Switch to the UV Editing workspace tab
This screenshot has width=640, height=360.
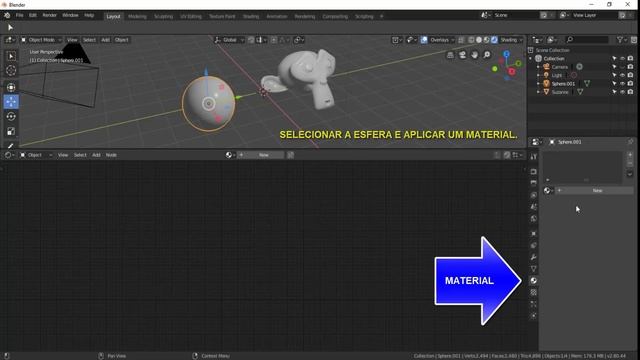(x=191, y=16)
